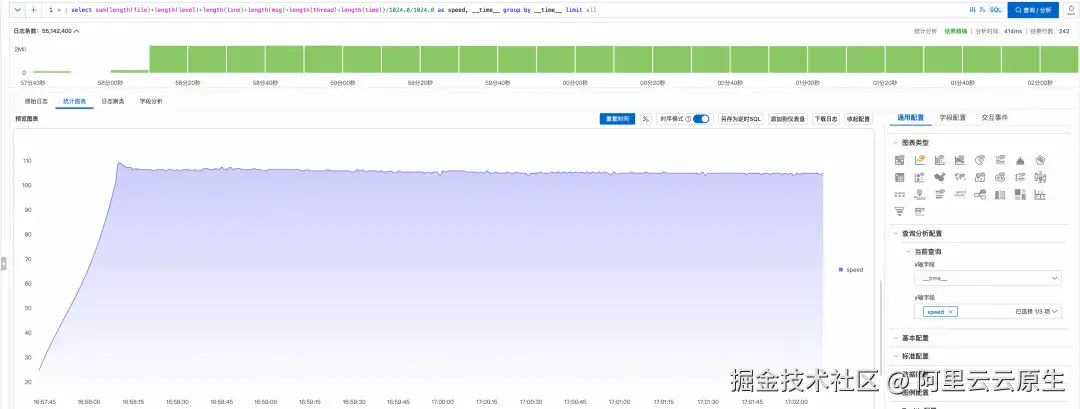
Task: Toggle the 时序模式 switch off
Action: pyautogui.click(x=701, y=119)
